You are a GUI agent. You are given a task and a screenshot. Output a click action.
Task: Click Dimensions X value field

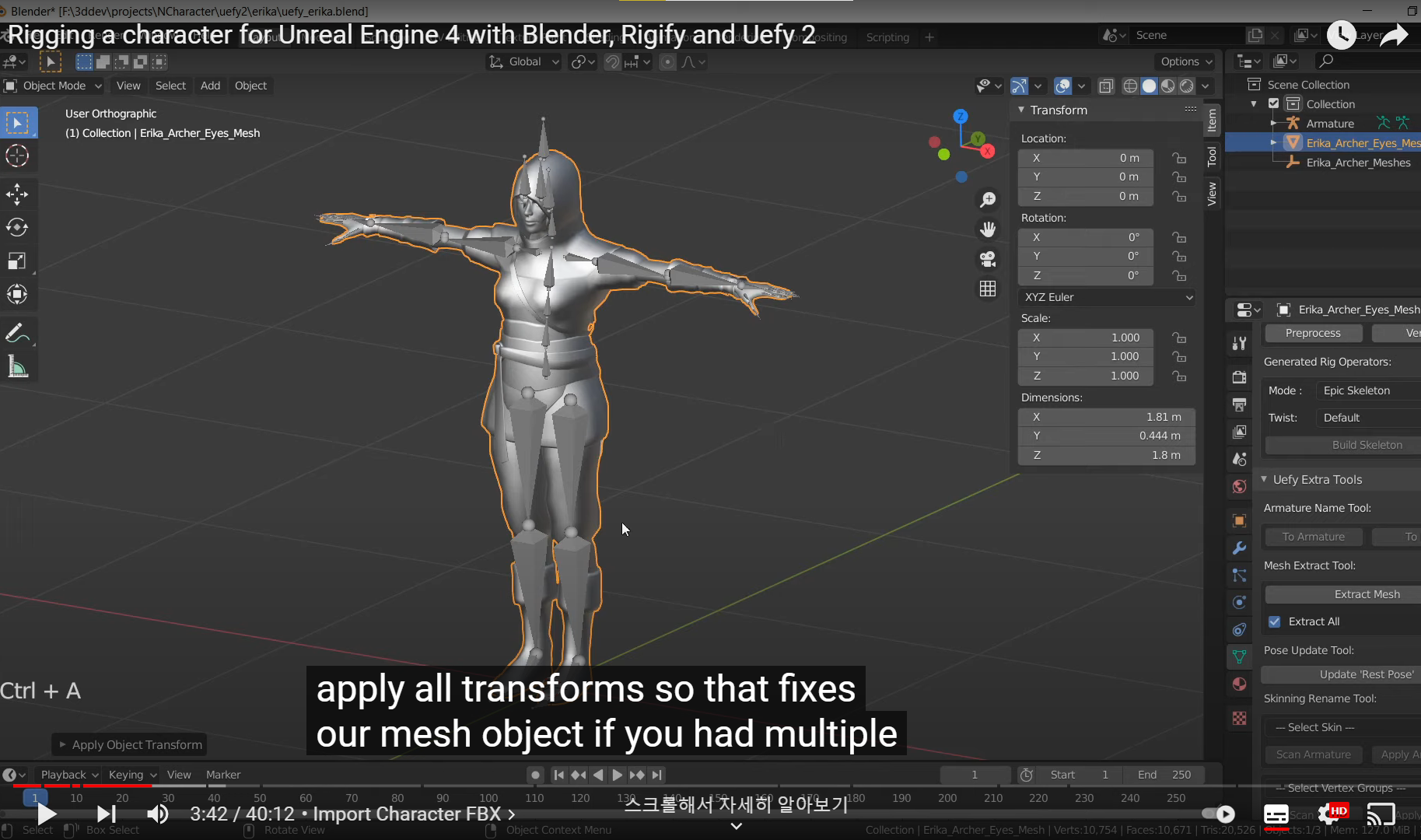pyautogui.click(x=1106, y=417)
